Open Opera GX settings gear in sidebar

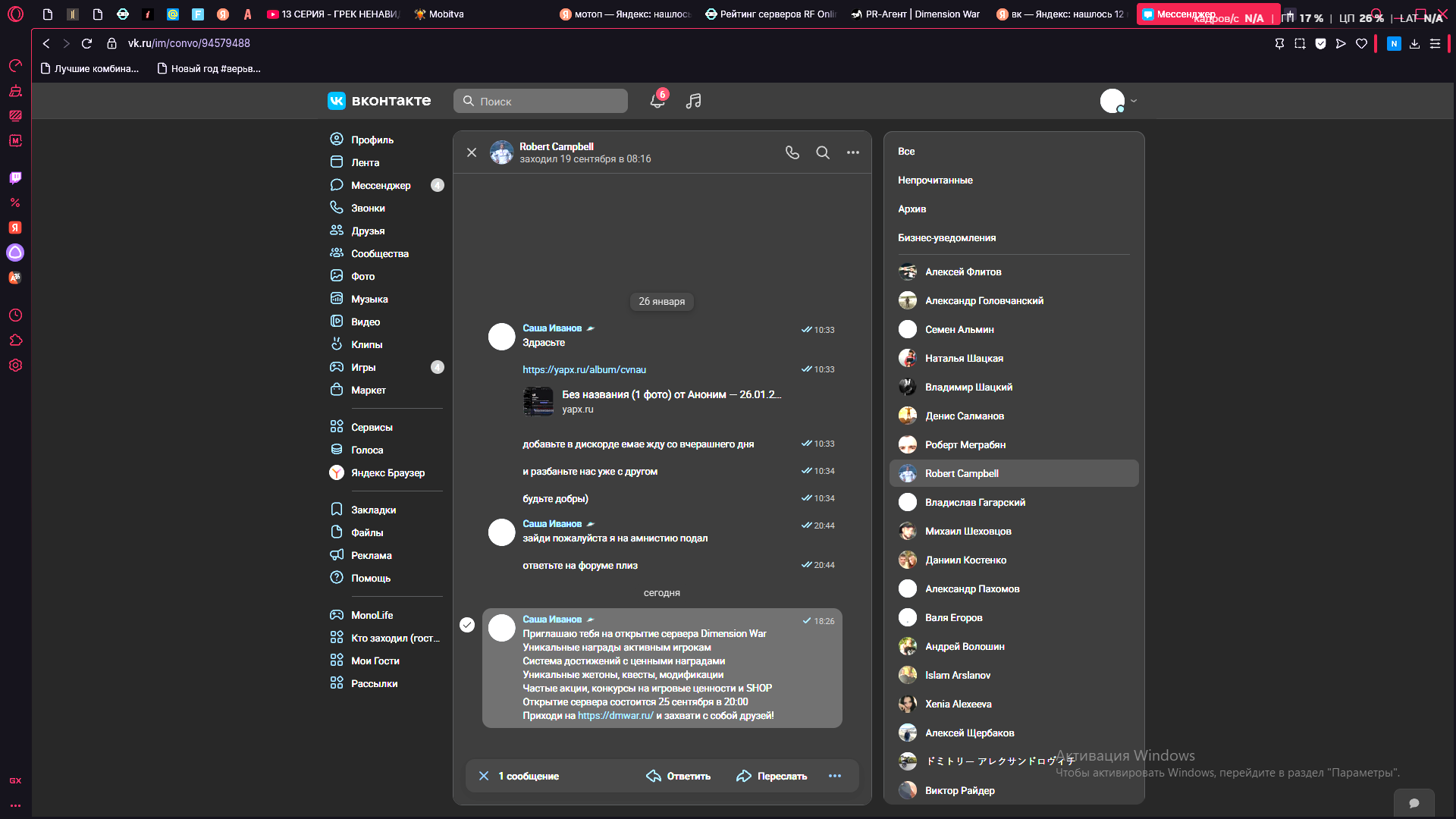click(15, 365)
